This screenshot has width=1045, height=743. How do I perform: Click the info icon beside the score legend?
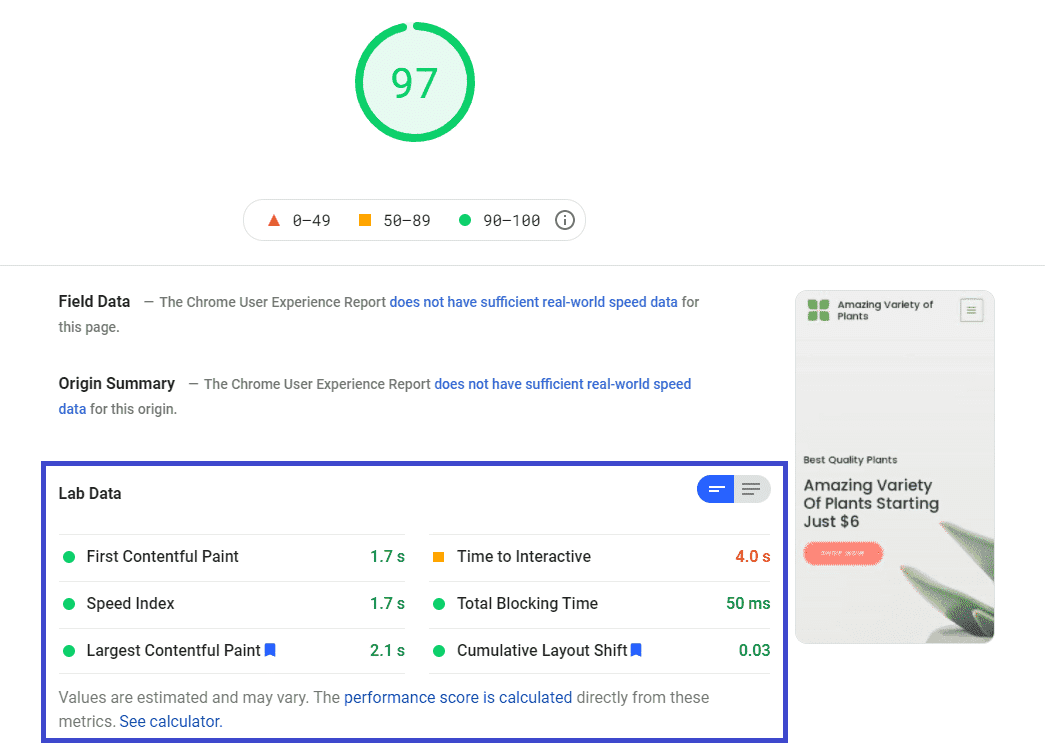[565, 220]
